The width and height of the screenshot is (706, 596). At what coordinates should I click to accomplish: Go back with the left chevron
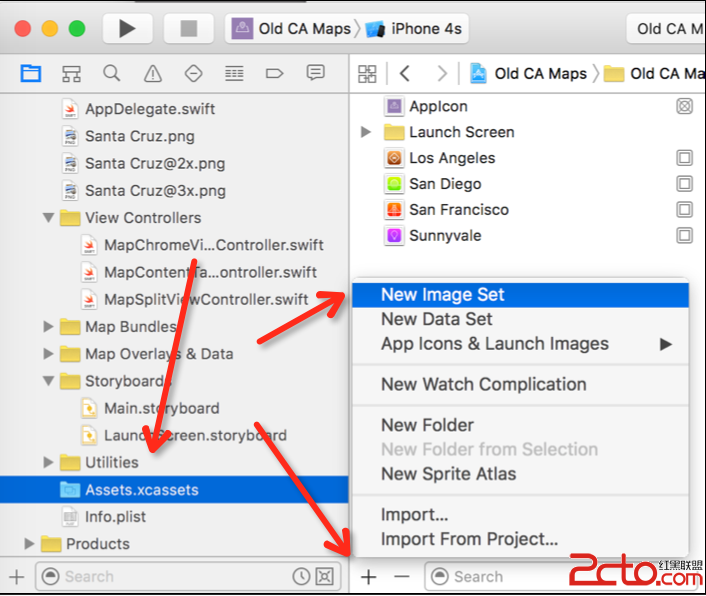tap(405, 73)
